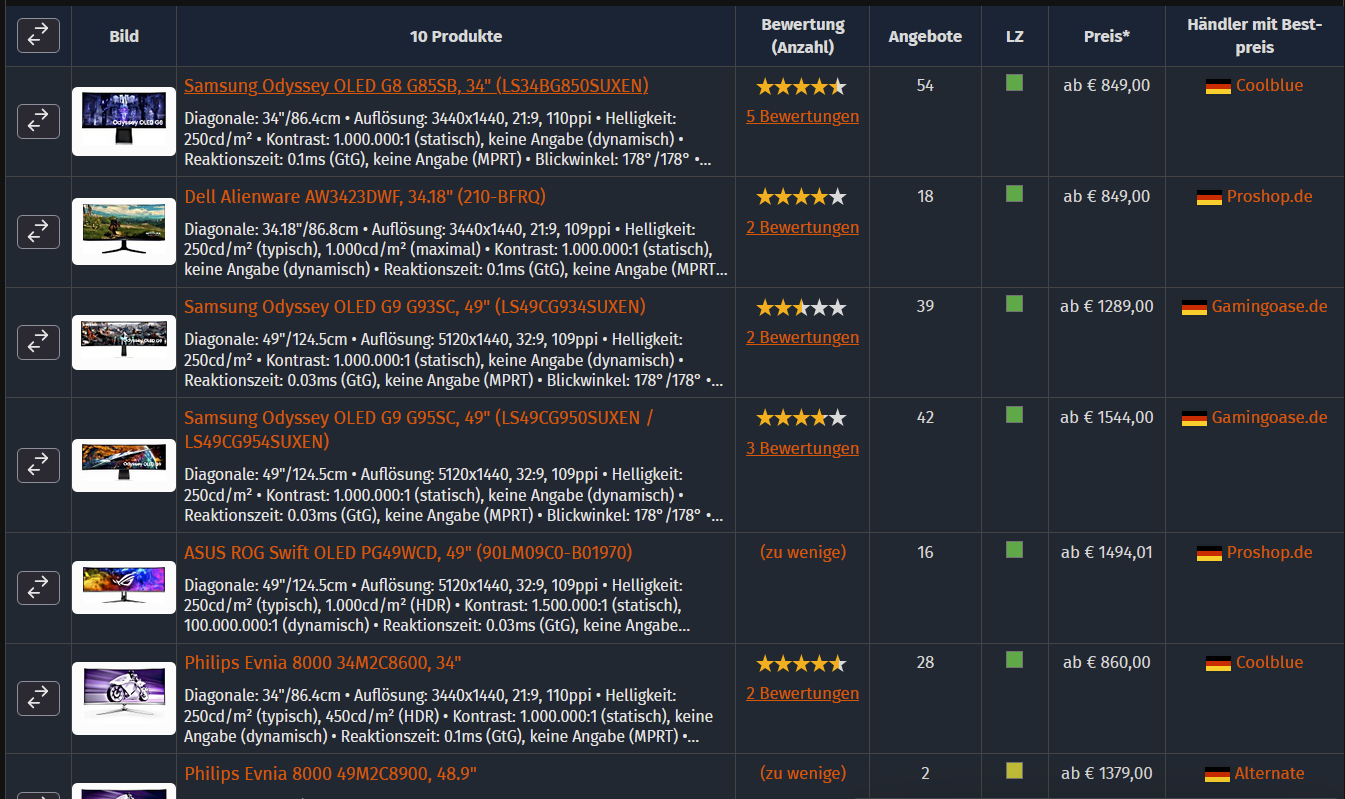The height and width of the screenshot is (799, 1345).
Task: Click compare icon for Samsung Odyssey OLED G9 G95SC
Action: [38, 465]
